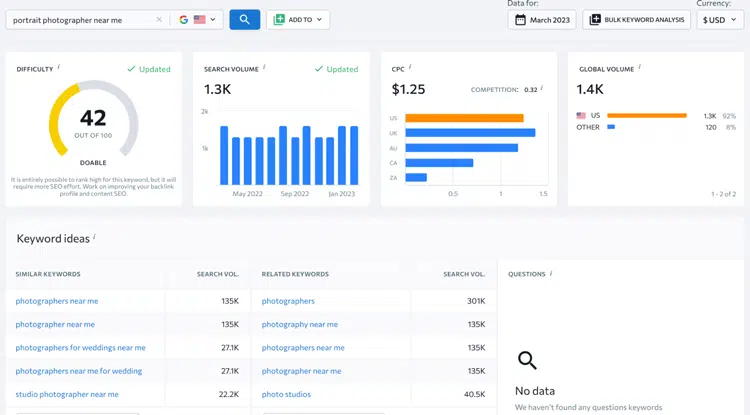
Task: Click the Difficulty info icon
Action: (59, 67)
